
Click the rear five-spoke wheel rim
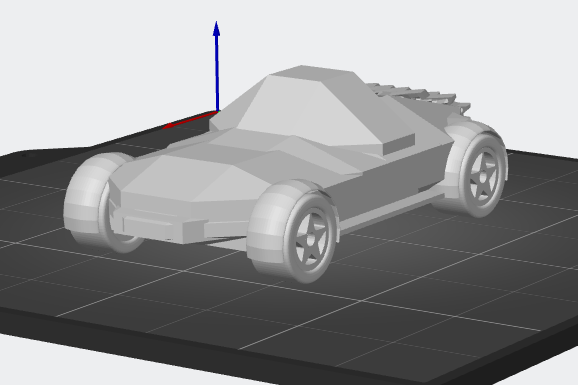tap(483, 178)
